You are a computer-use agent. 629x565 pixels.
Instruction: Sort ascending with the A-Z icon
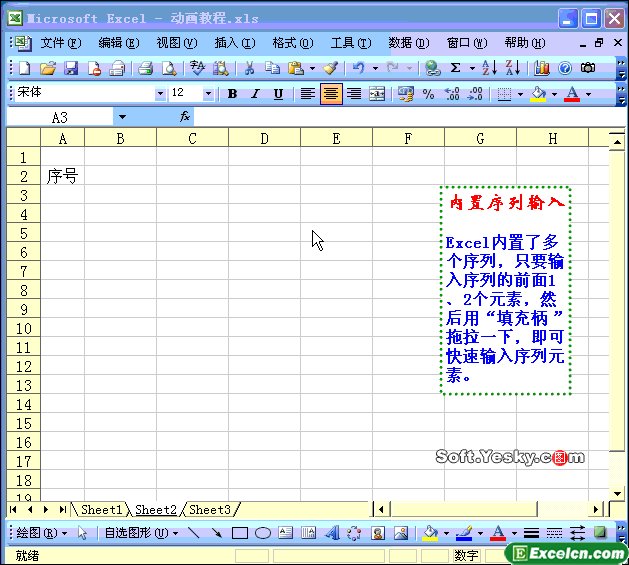(x=489, y=68)
